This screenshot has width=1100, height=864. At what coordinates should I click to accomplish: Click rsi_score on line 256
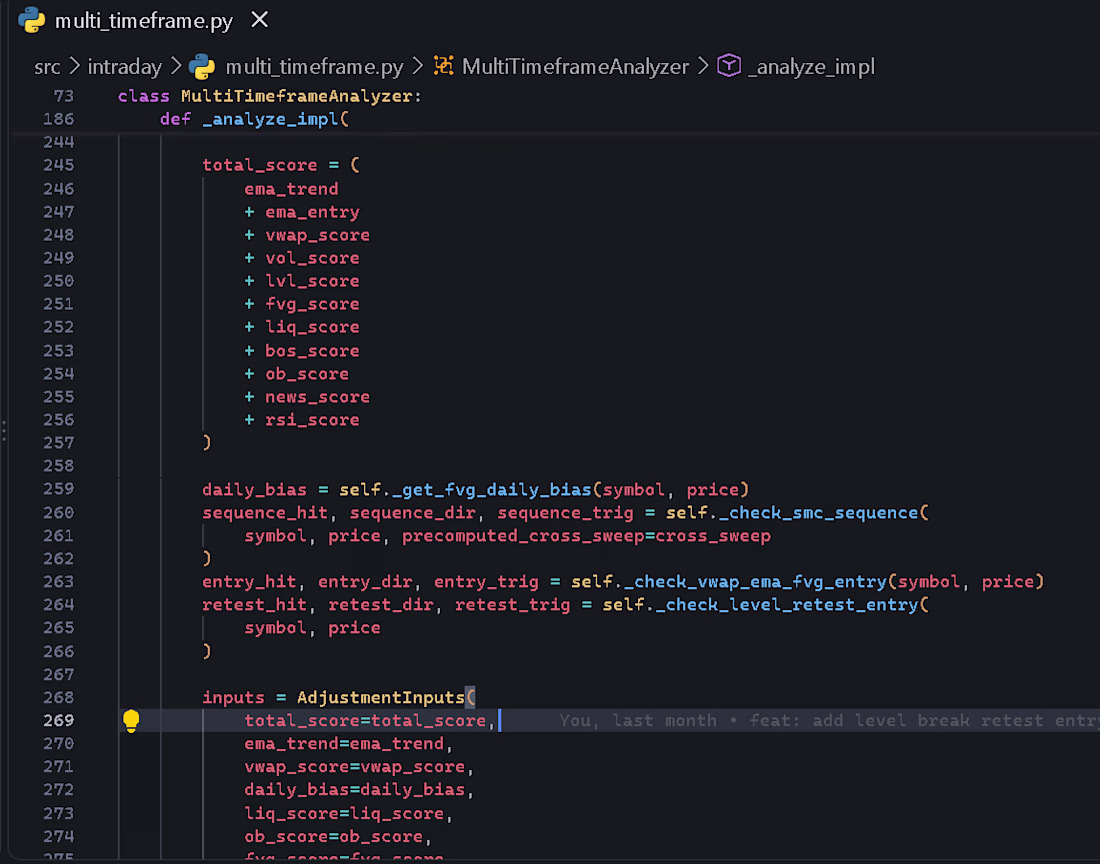(x=312, y=420)
